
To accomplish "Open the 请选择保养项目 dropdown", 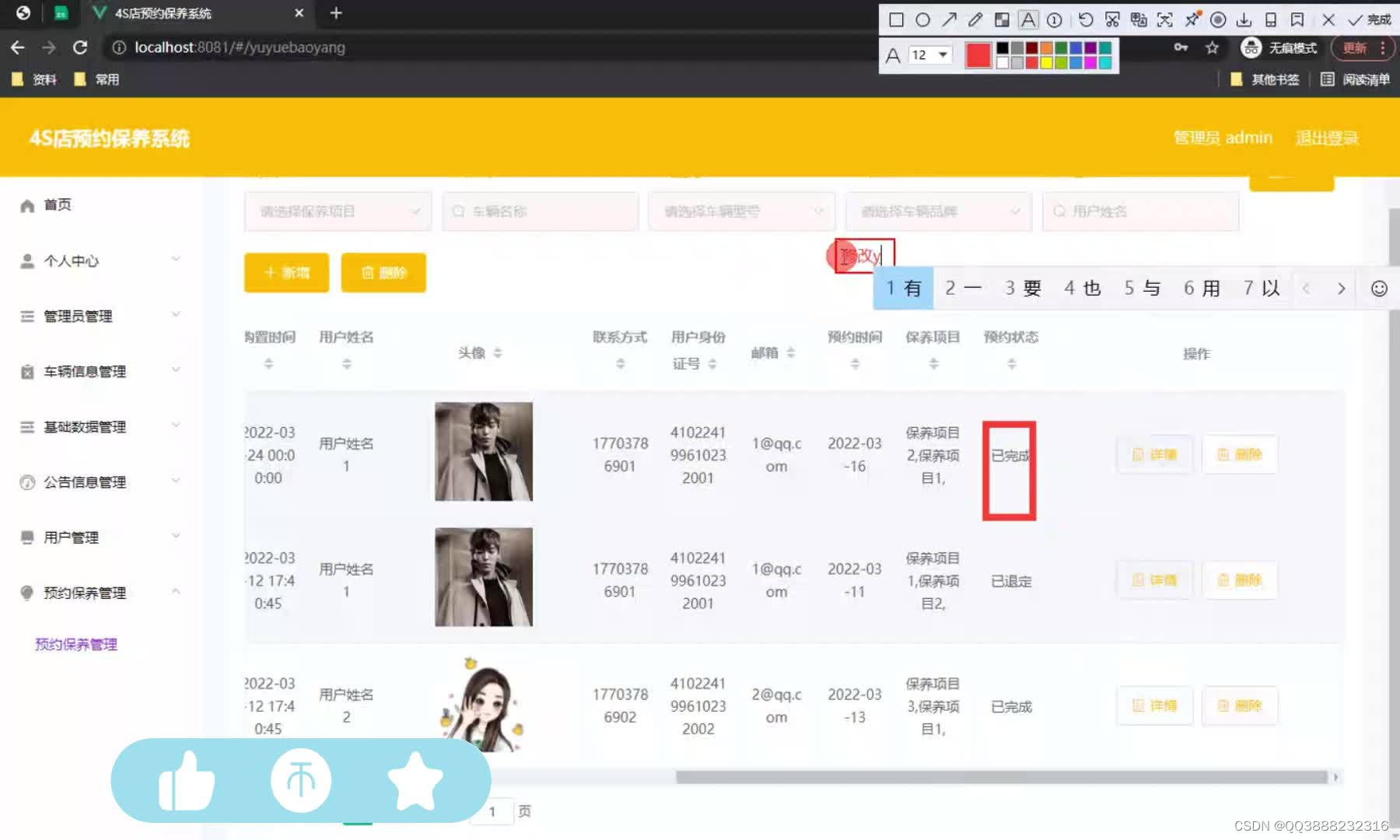I will click(338, 211).
